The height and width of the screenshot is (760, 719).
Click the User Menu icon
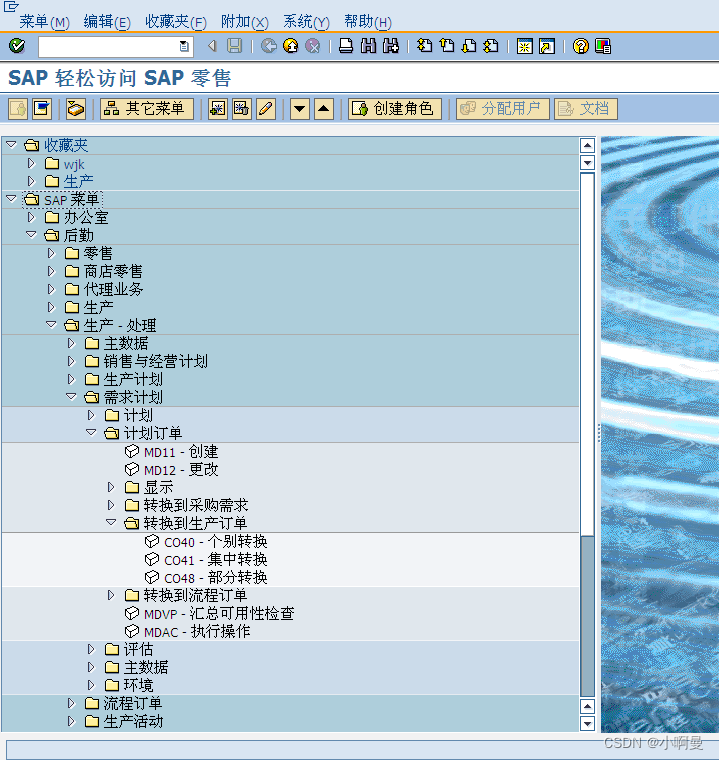pyautogui.click(x=18, y=109)
